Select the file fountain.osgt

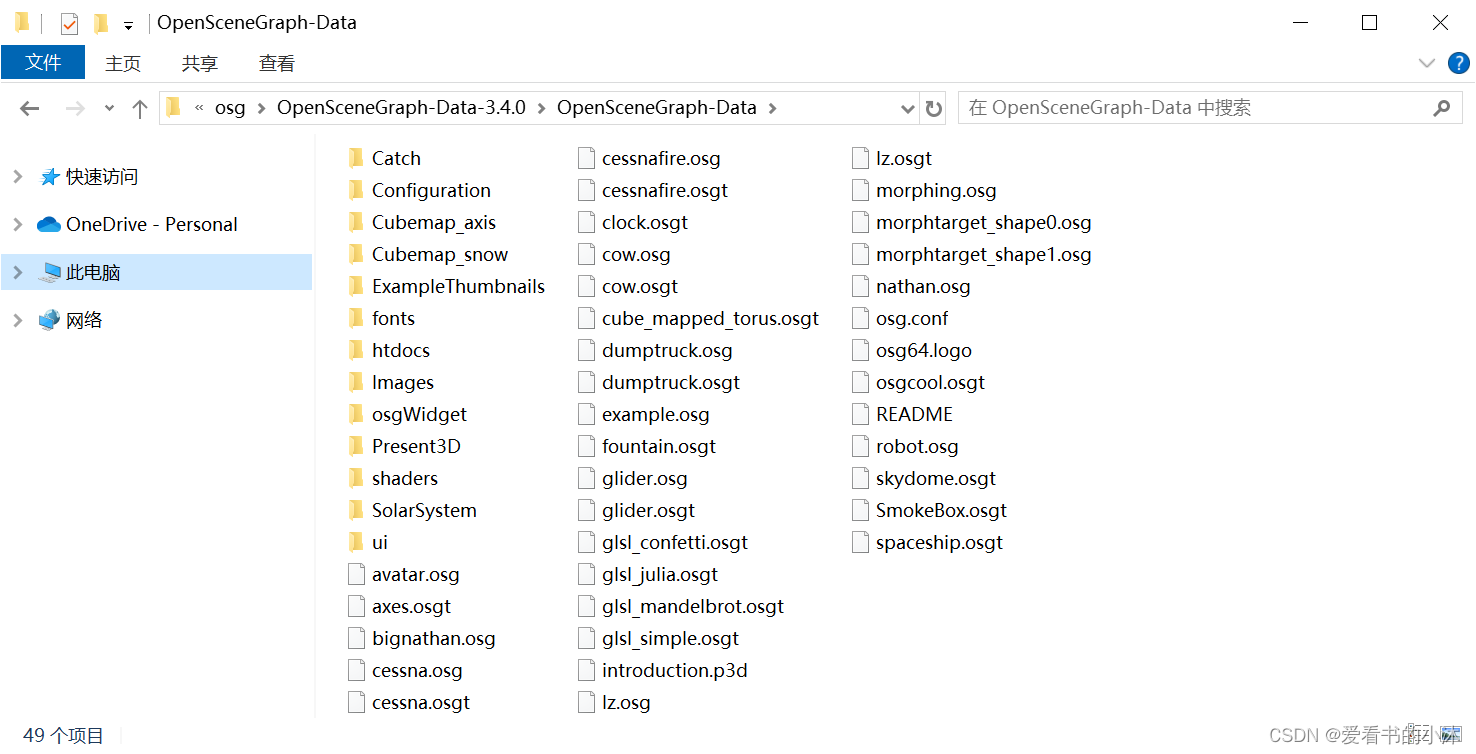coord(659,446)
